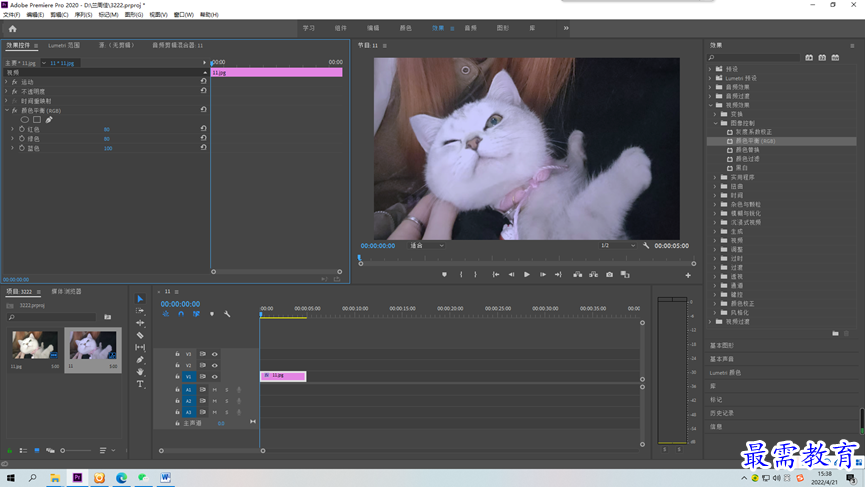Create new custom bin in Effects panel
This screenshot has height=487, width=865.
click(835, 333)
